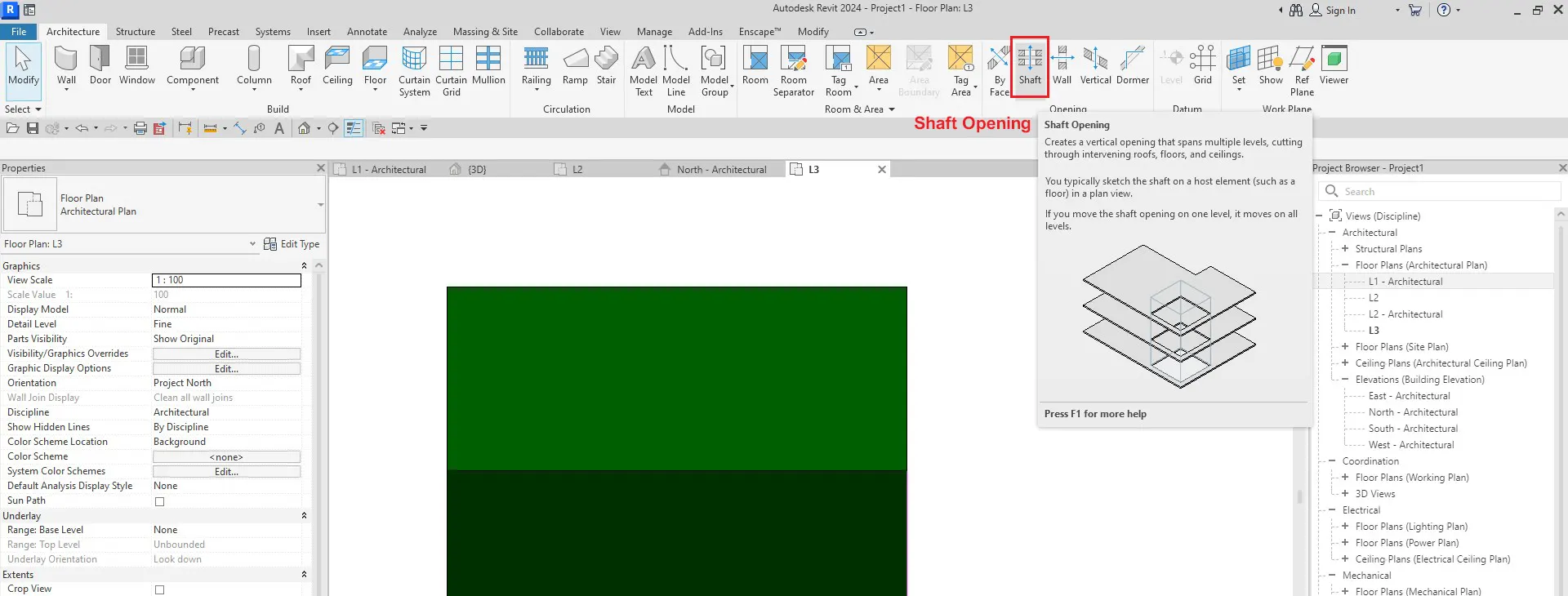Select the Room Separator tool
This screenshot has width=1568, height=596.
pyautogui.click(x=794, y=72)
